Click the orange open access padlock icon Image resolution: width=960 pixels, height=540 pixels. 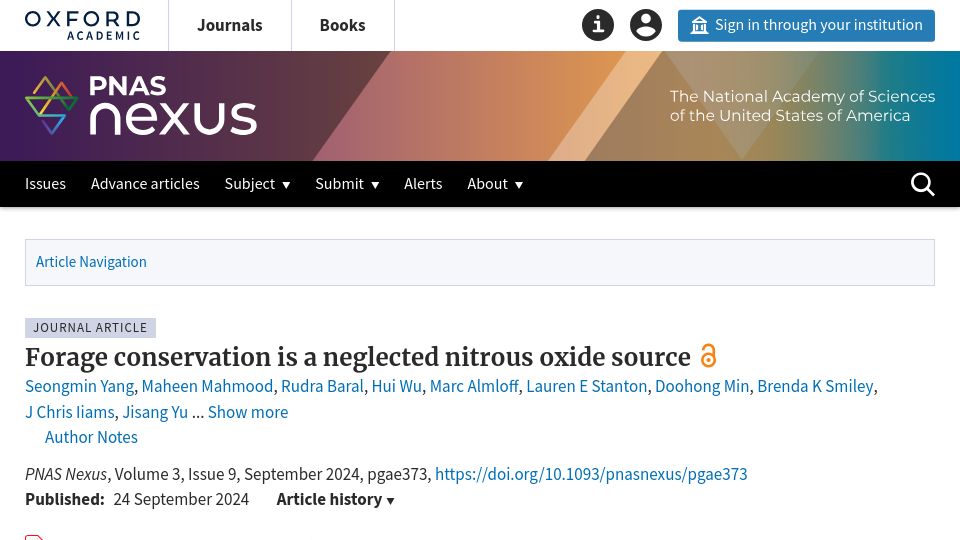[708, 356]
